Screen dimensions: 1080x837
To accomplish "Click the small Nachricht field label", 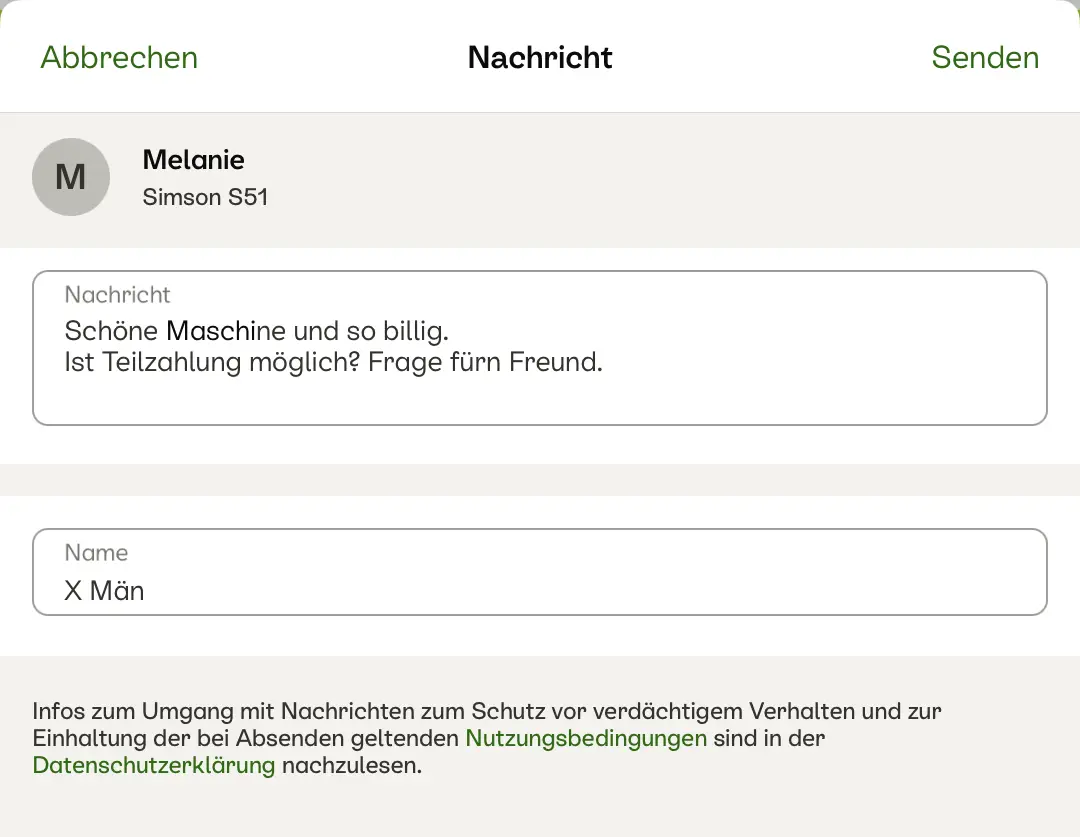I will point(117,295).
